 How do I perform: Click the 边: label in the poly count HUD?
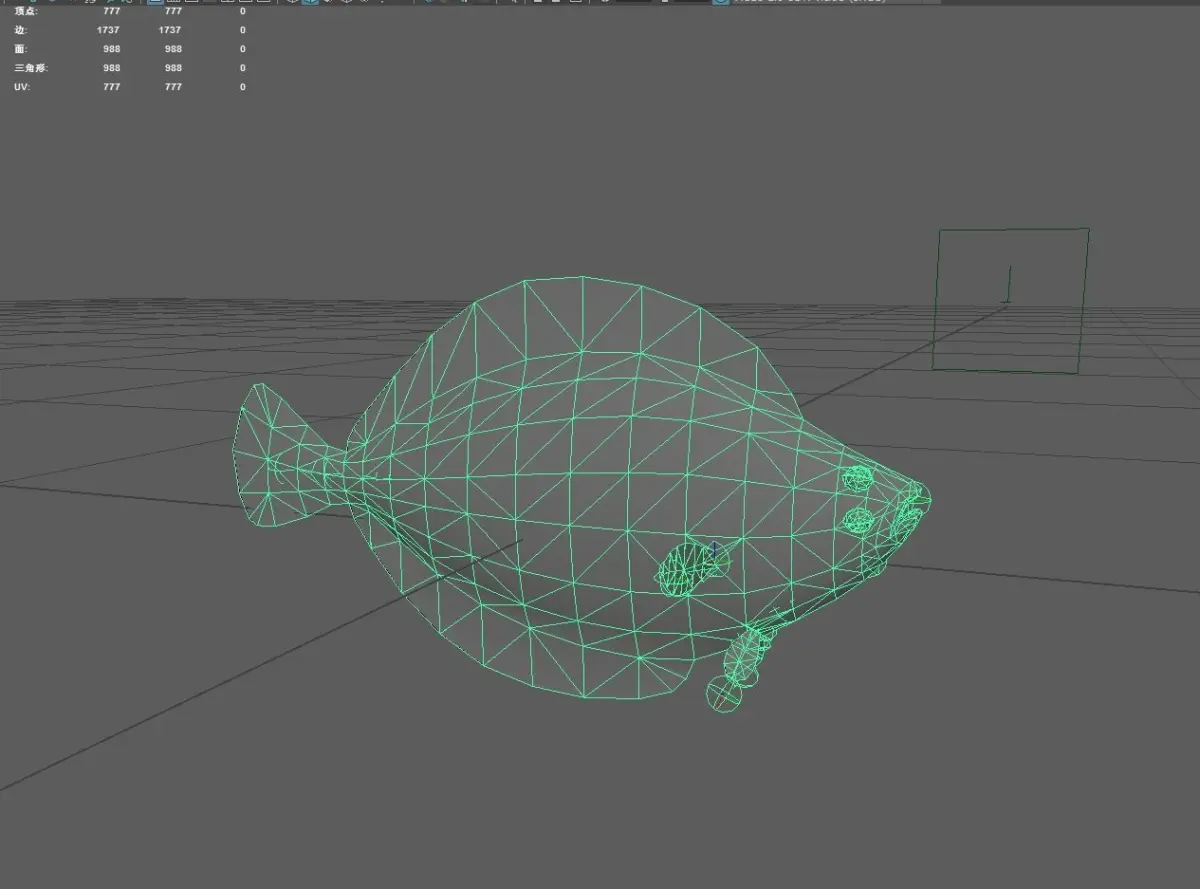pos(21,30)
